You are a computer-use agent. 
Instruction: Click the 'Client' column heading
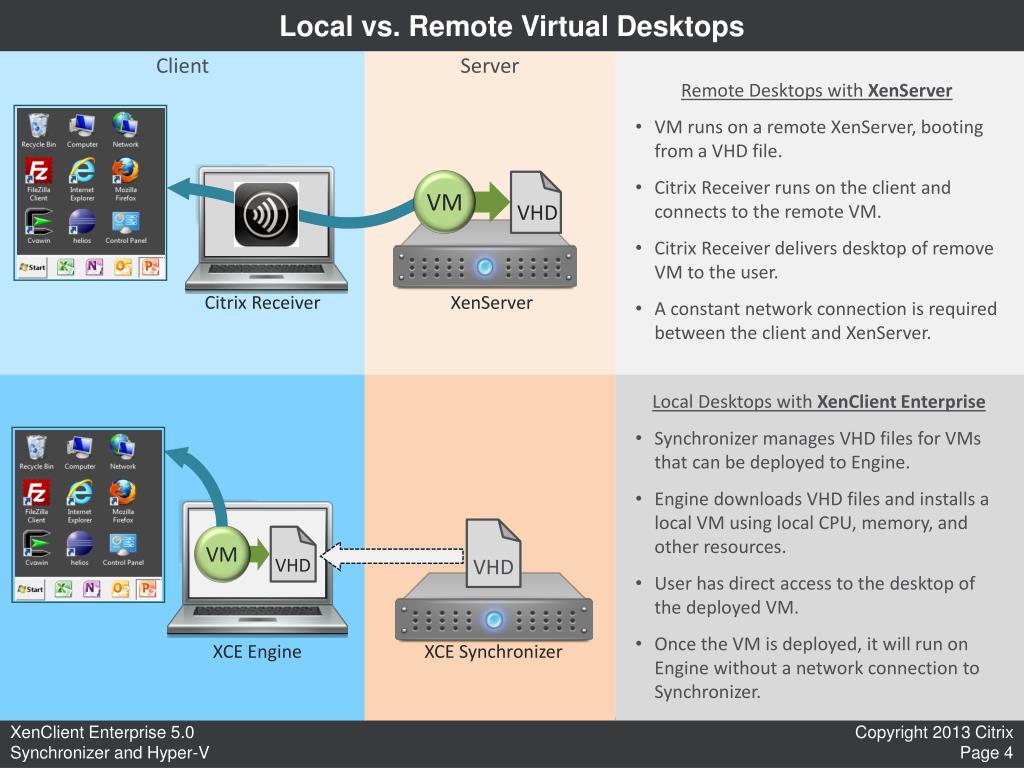pyautogui.click(x=182, y=66)
